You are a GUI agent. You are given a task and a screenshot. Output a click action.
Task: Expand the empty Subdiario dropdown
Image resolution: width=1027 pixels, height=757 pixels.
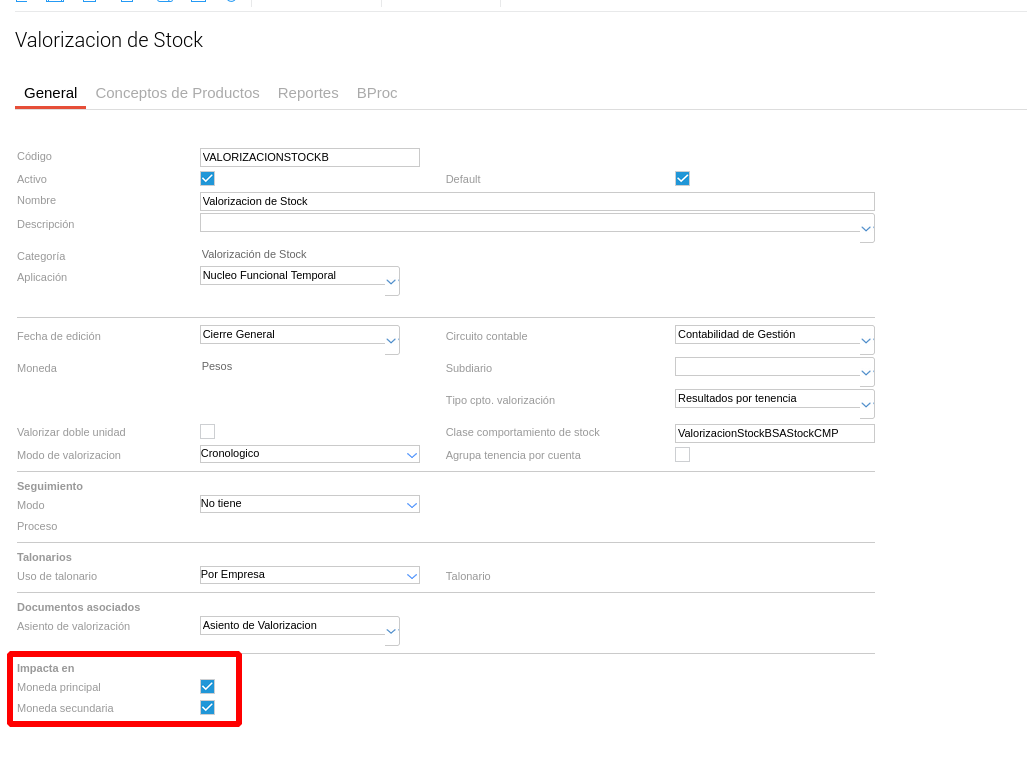866,373
